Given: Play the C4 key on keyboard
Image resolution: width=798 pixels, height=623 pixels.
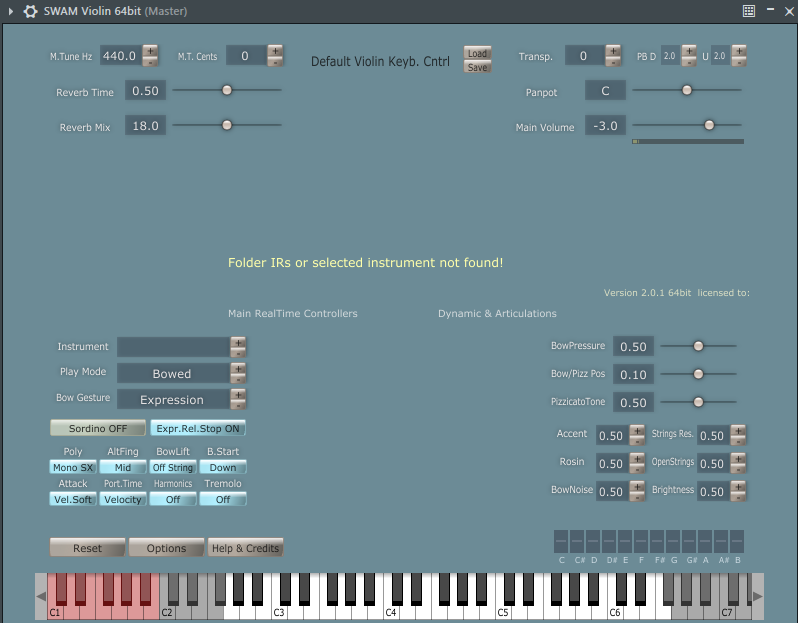Looking at the screenshot, I should [391, 612].
